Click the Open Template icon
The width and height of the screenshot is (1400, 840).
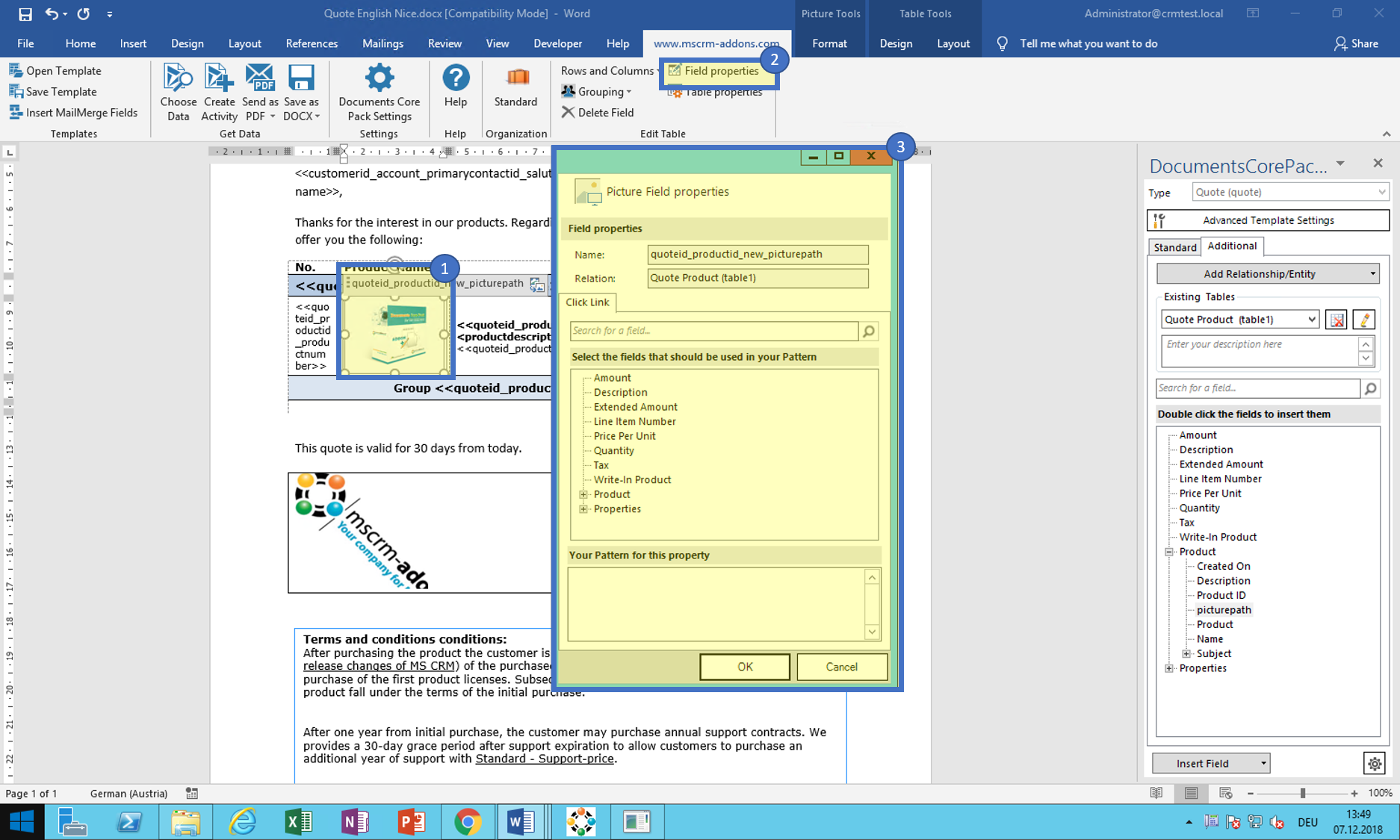[x=16, y=71]
